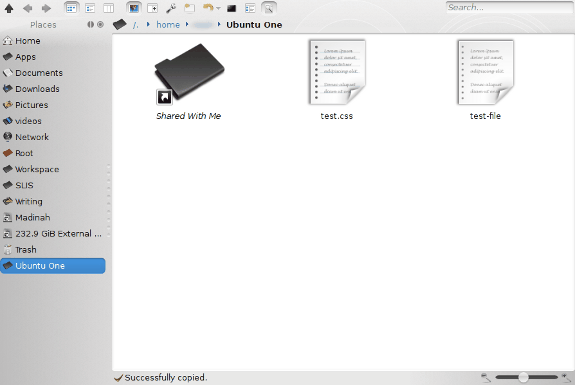The width and height of the screenshot is (575, 385).
Task: Close the Places panel
Action: click(x=100, y=25)
